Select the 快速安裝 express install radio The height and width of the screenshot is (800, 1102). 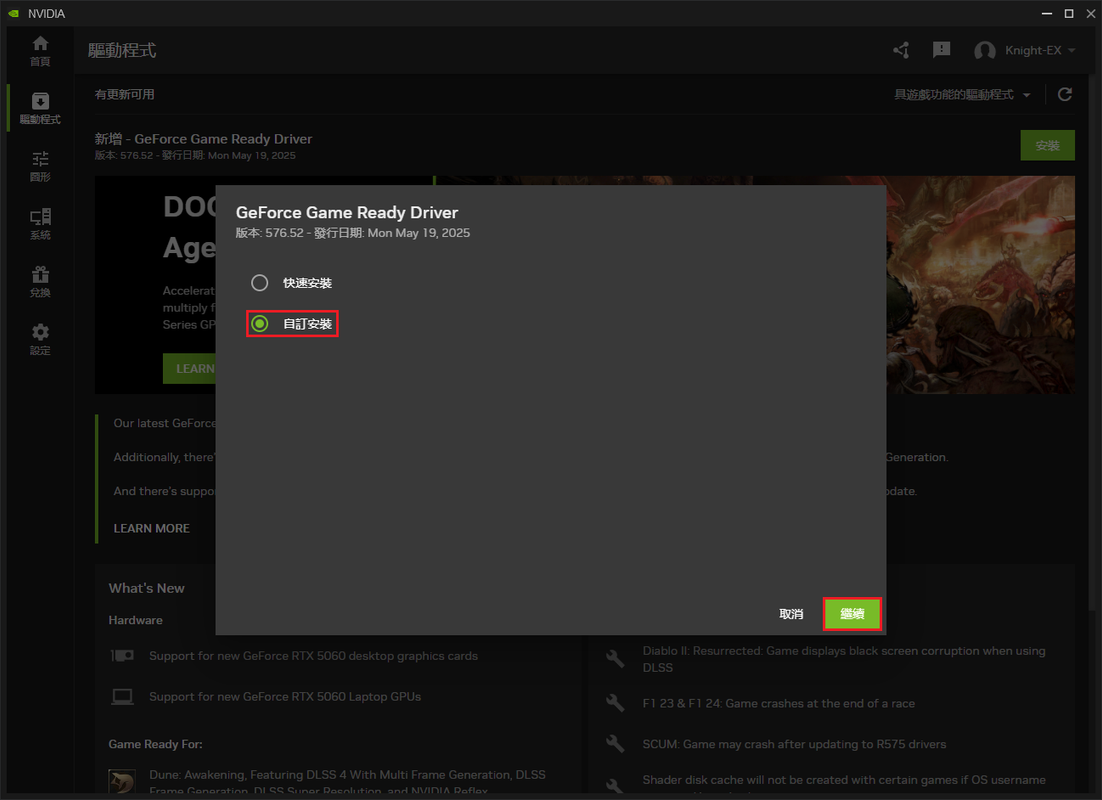click(x=259, y=283)
